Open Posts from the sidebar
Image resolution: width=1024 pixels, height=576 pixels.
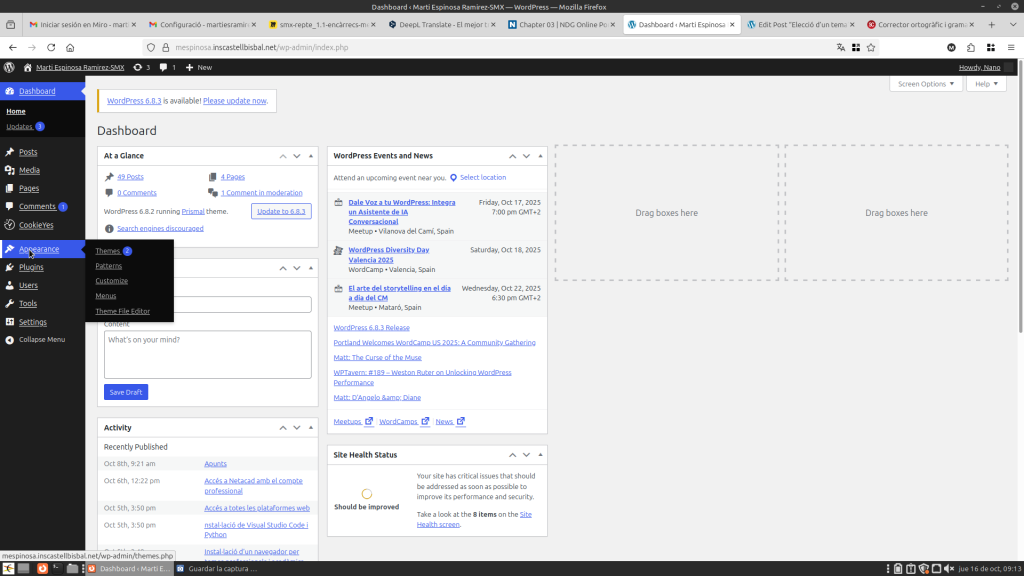28,152
